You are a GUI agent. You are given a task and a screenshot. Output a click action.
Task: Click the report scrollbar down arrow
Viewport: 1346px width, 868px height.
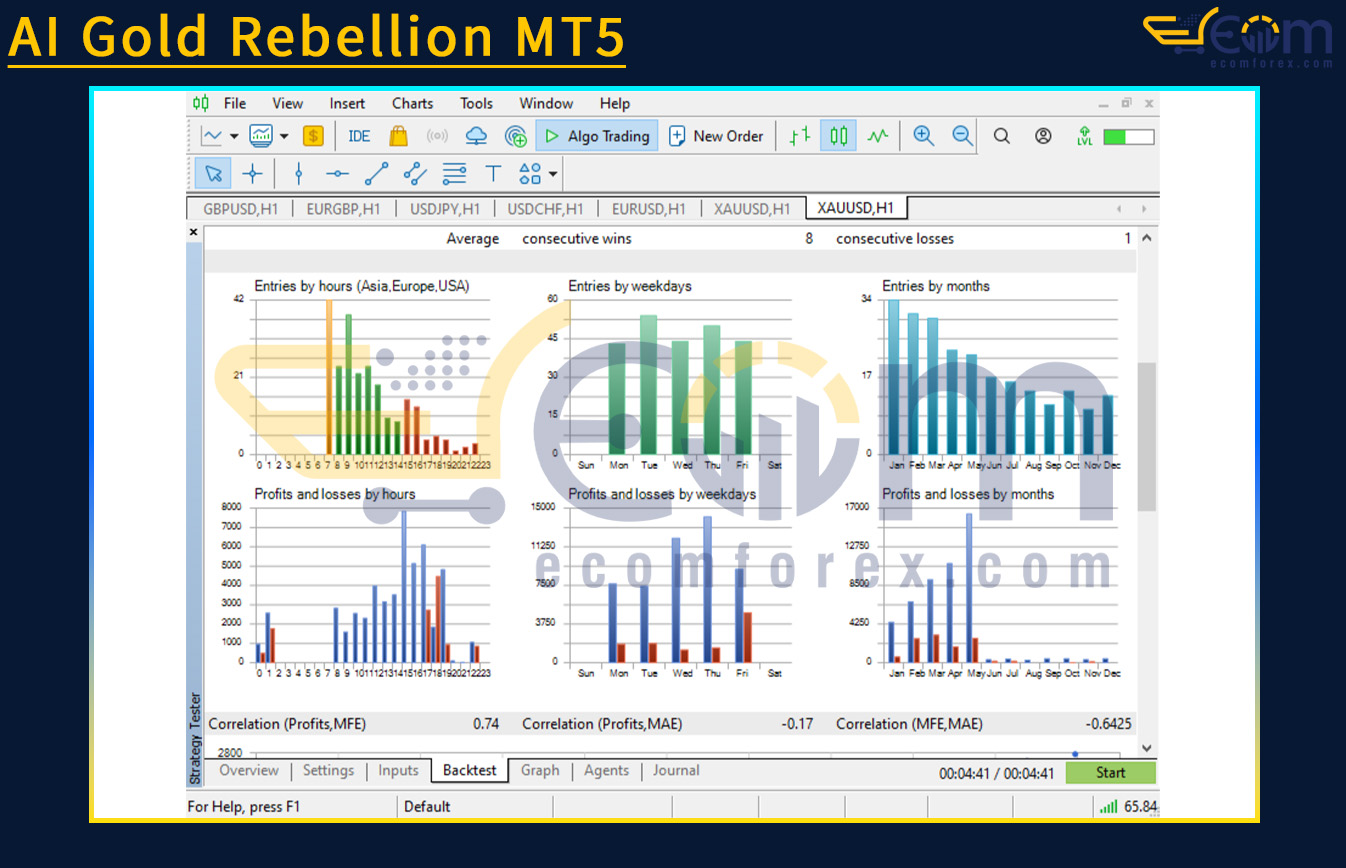point(1147,748)
